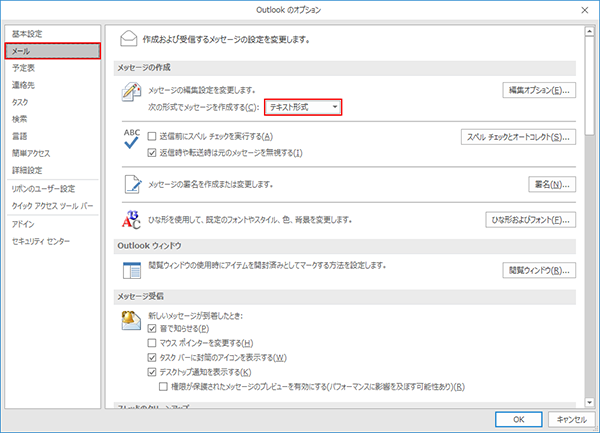Image resolution: width=600 pixels, height=433 pixels.
Task: Click the reading pane window icon
Action: pos(130,269)
